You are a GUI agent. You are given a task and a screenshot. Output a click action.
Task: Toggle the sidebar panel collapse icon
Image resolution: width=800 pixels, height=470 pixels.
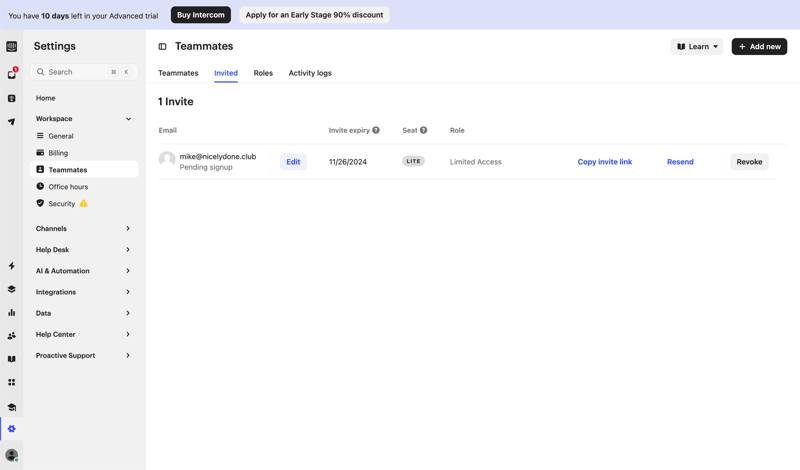point(162,47)
